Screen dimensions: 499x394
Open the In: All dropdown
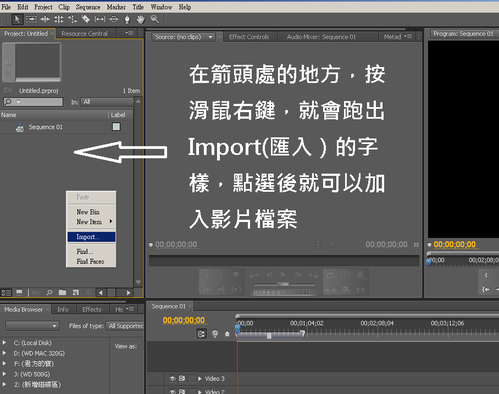pyautogui.click(x=107, y=102)
